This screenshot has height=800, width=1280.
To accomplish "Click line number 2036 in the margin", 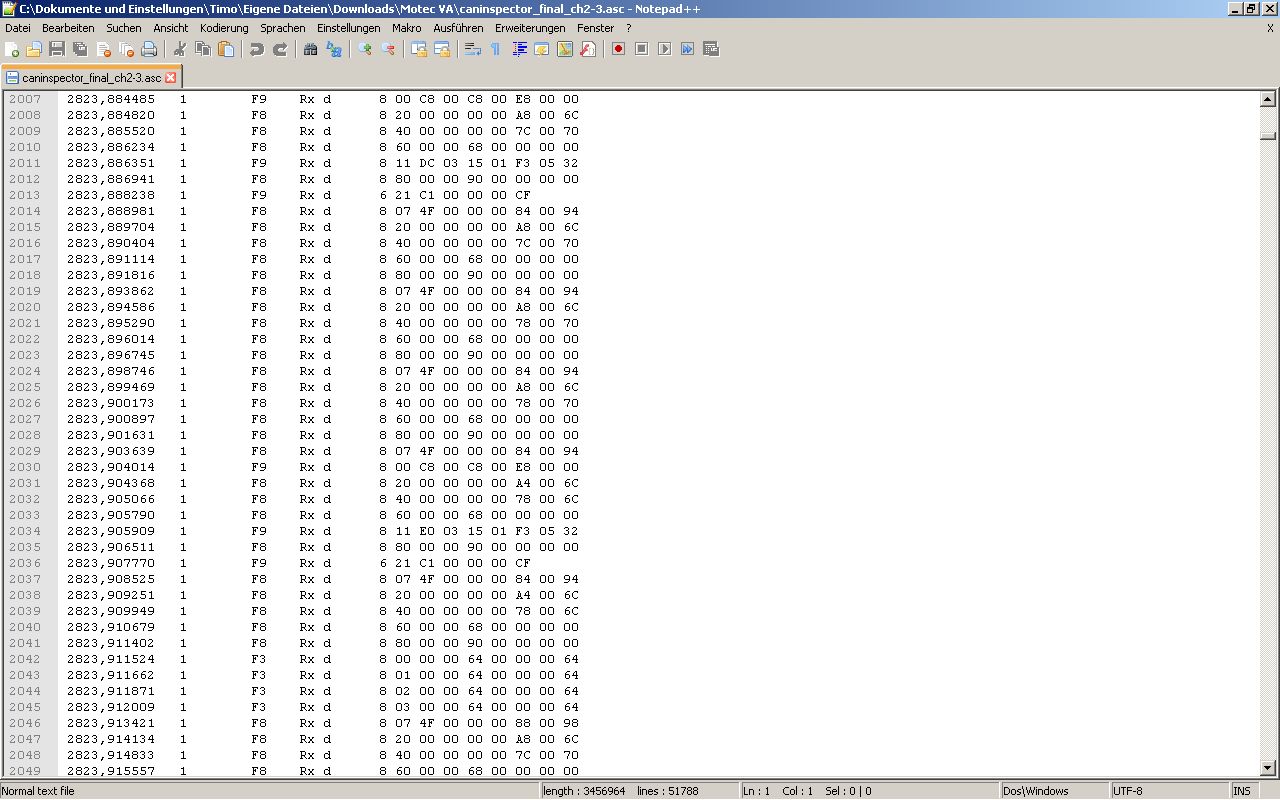I will point(25,563).
